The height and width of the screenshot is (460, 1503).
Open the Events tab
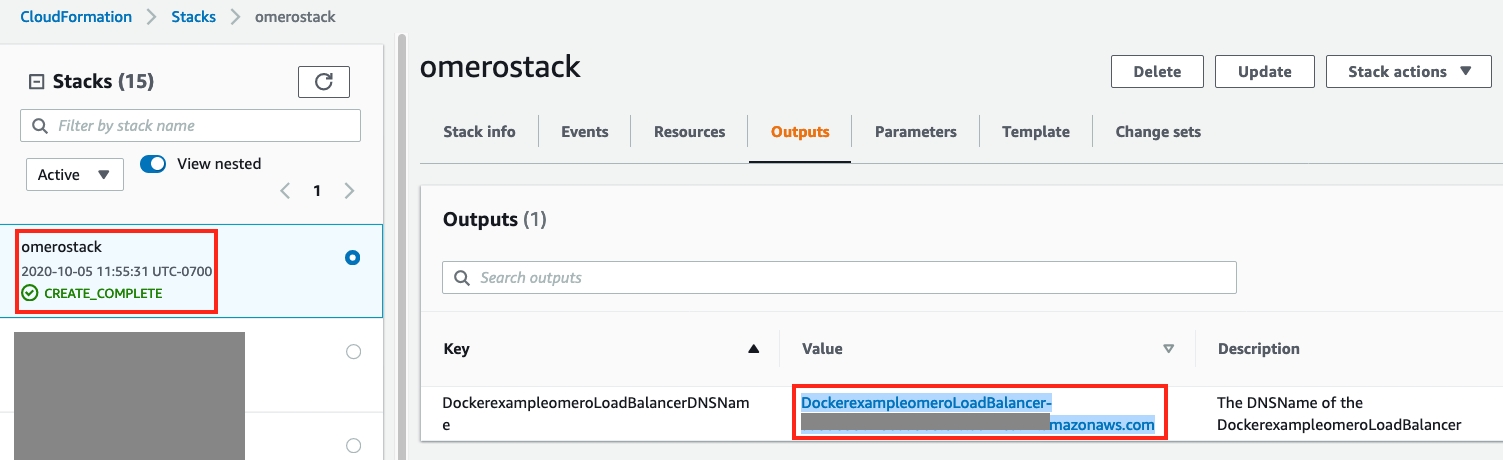585,132
